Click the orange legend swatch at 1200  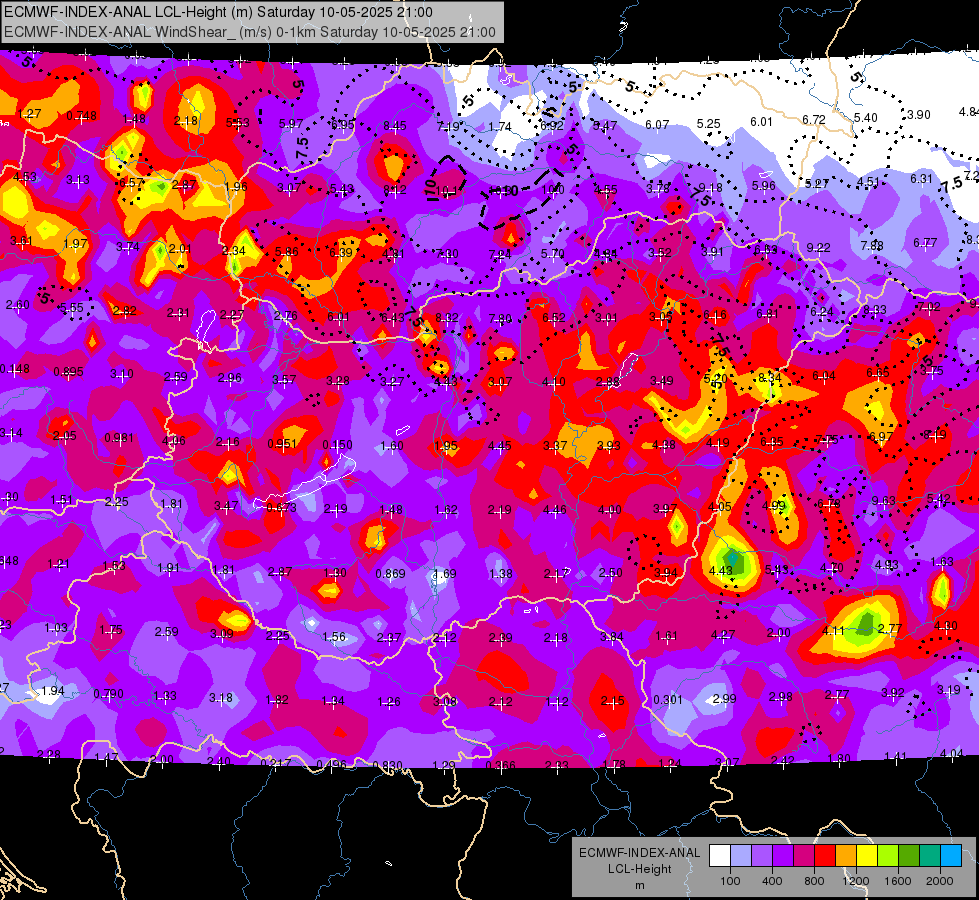pos(846,856)
